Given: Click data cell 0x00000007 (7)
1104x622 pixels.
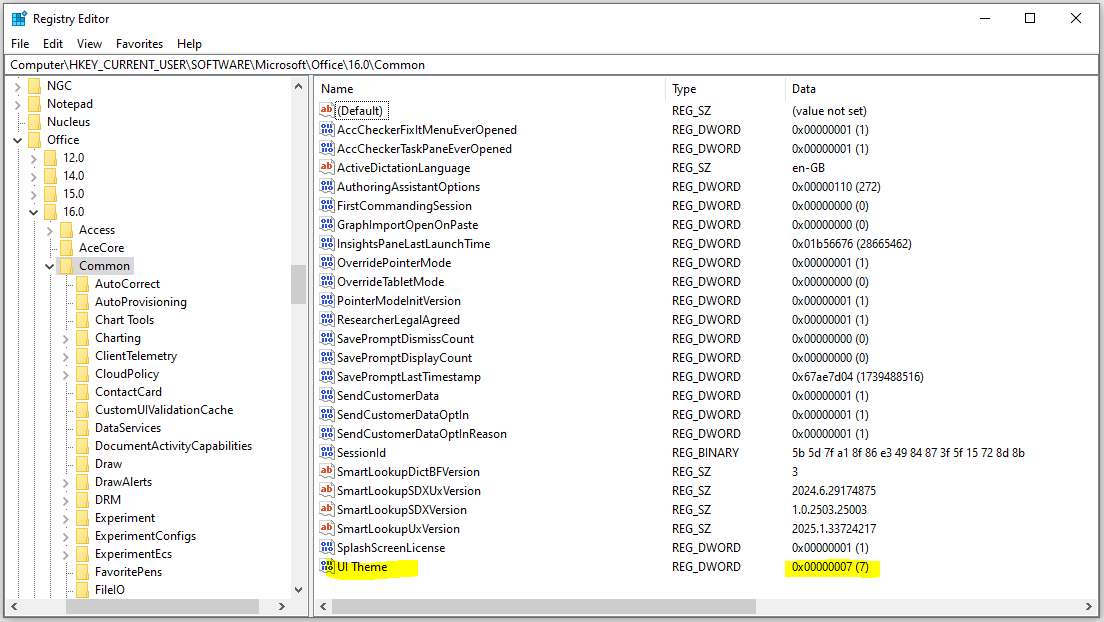Looking at the screenshot, I should [x=830, y=566].
